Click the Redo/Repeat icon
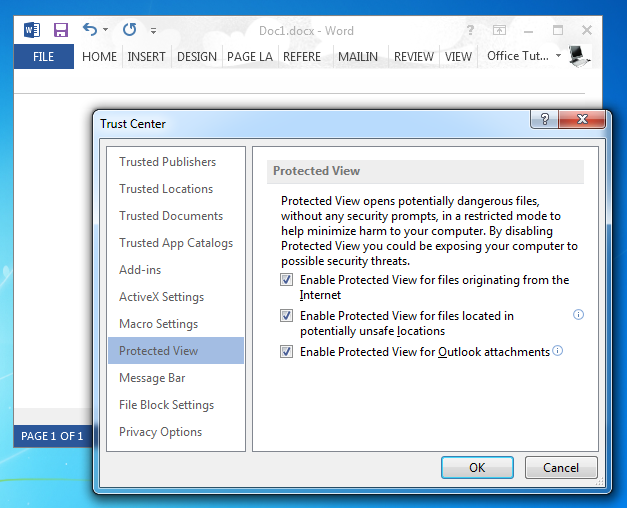627x508 pixels. (x=129, y=30)
